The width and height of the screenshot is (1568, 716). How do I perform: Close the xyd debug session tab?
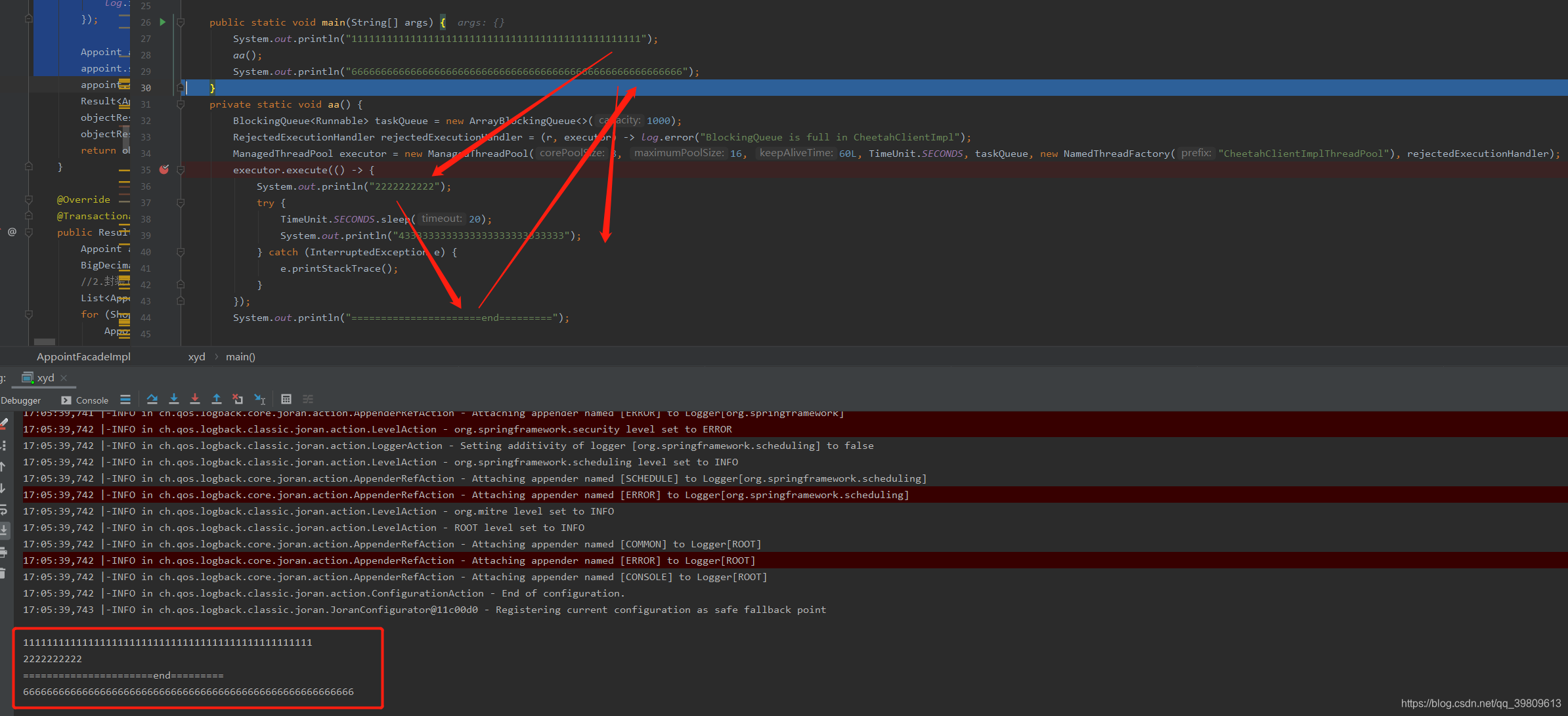64,378
